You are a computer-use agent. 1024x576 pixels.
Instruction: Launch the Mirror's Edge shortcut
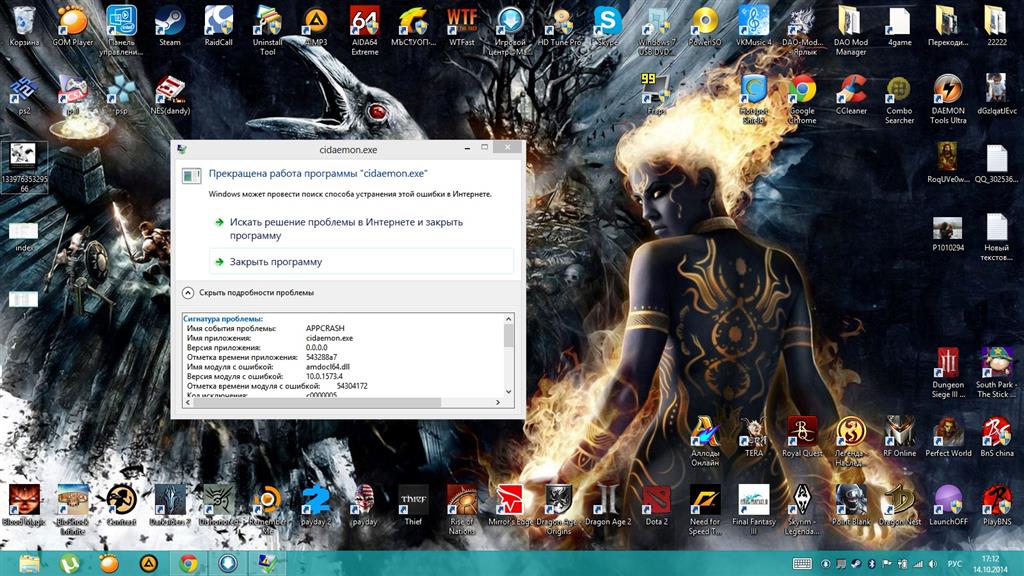[510, 505]
